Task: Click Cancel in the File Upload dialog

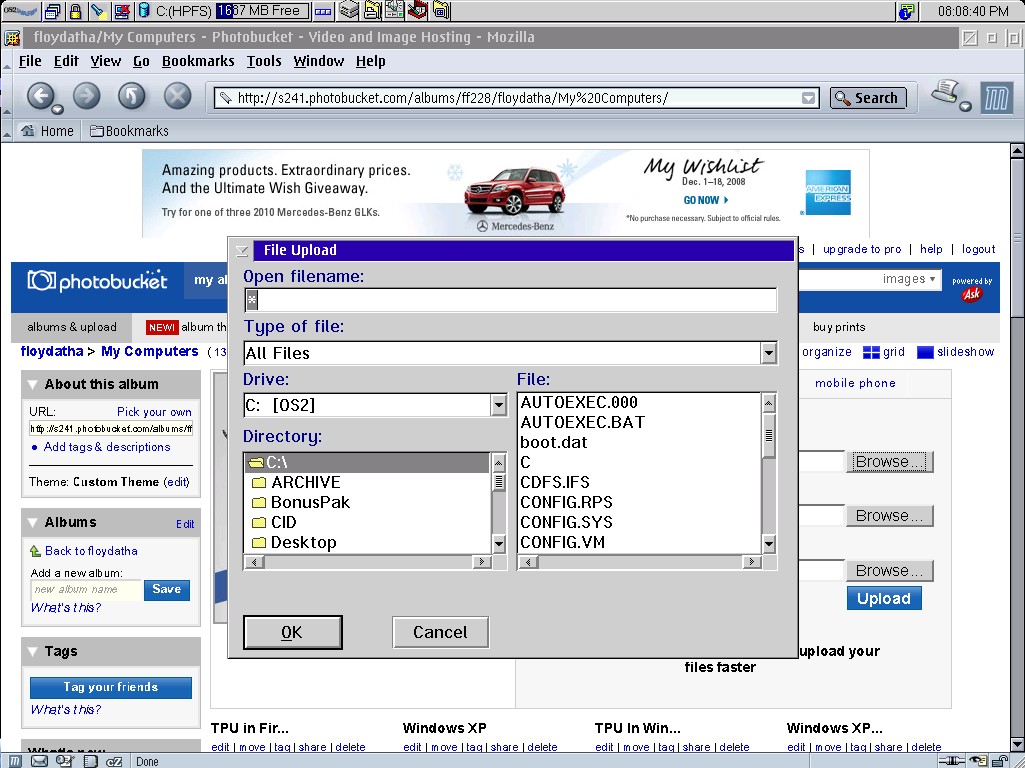Action: (x=440, y=632)
